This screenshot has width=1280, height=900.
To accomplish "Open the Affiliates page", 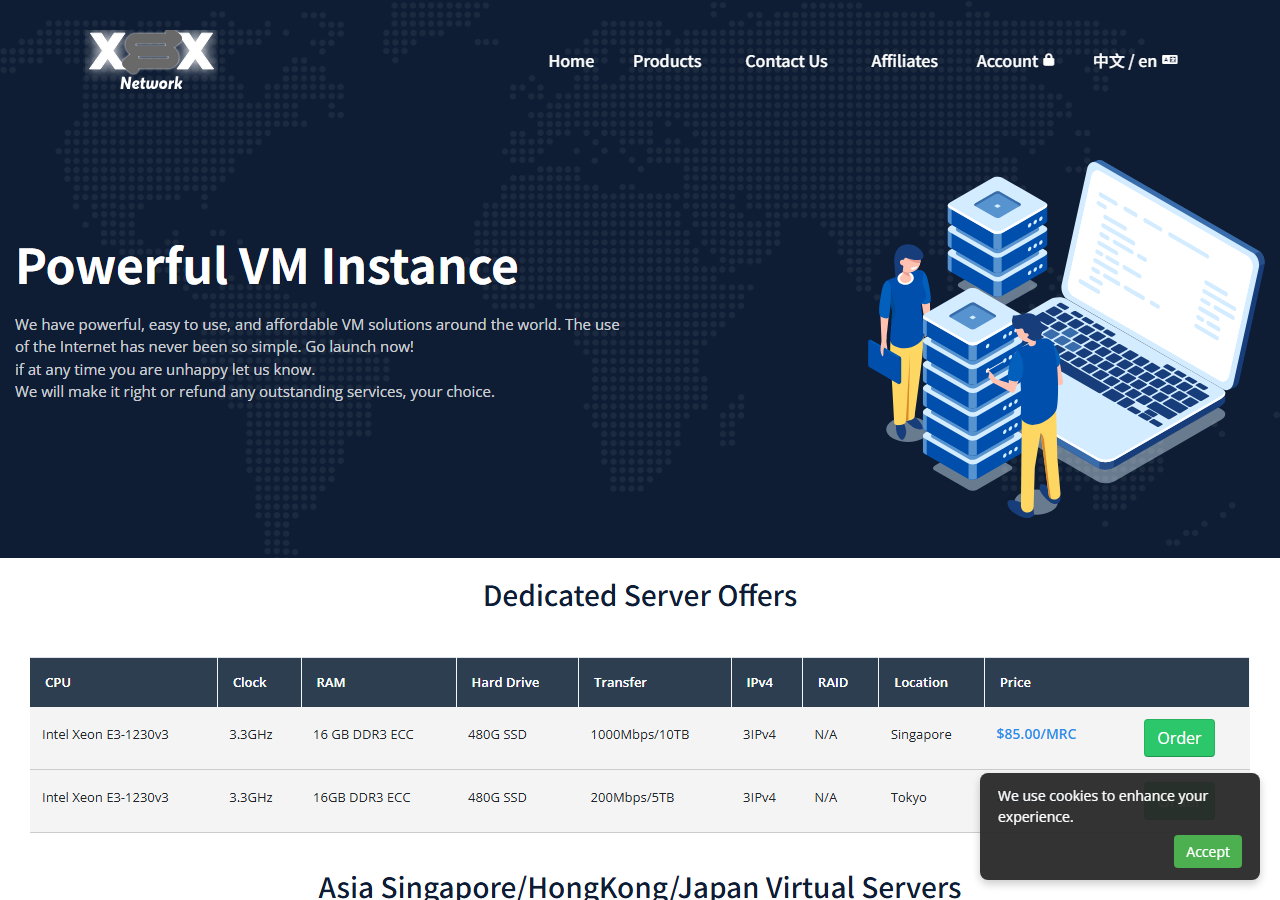I will click(904, 61).
